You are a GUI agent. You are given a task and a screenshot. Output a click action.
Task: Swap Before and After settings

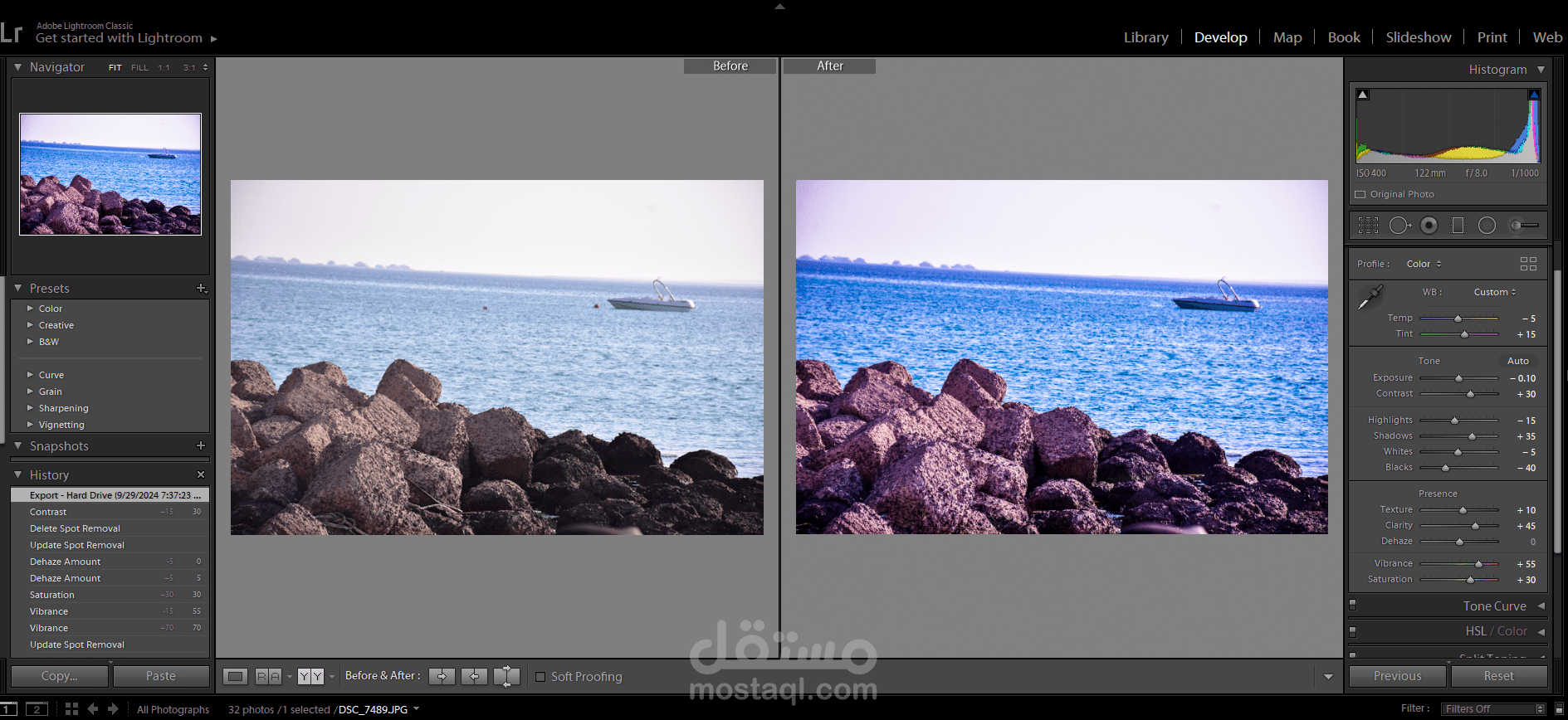506,676
